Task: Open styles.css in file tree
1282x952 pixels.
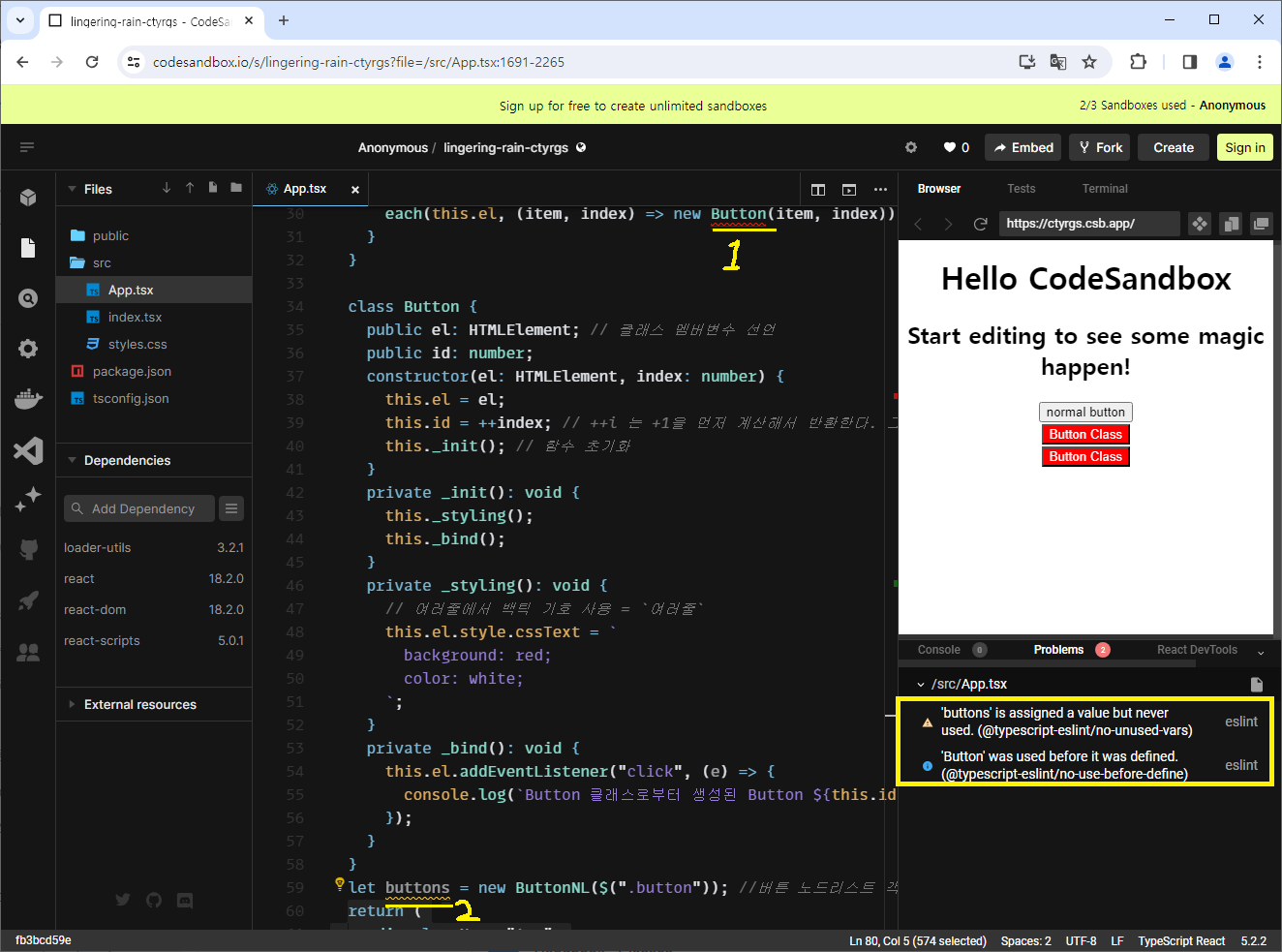Action: pos(137,344)
